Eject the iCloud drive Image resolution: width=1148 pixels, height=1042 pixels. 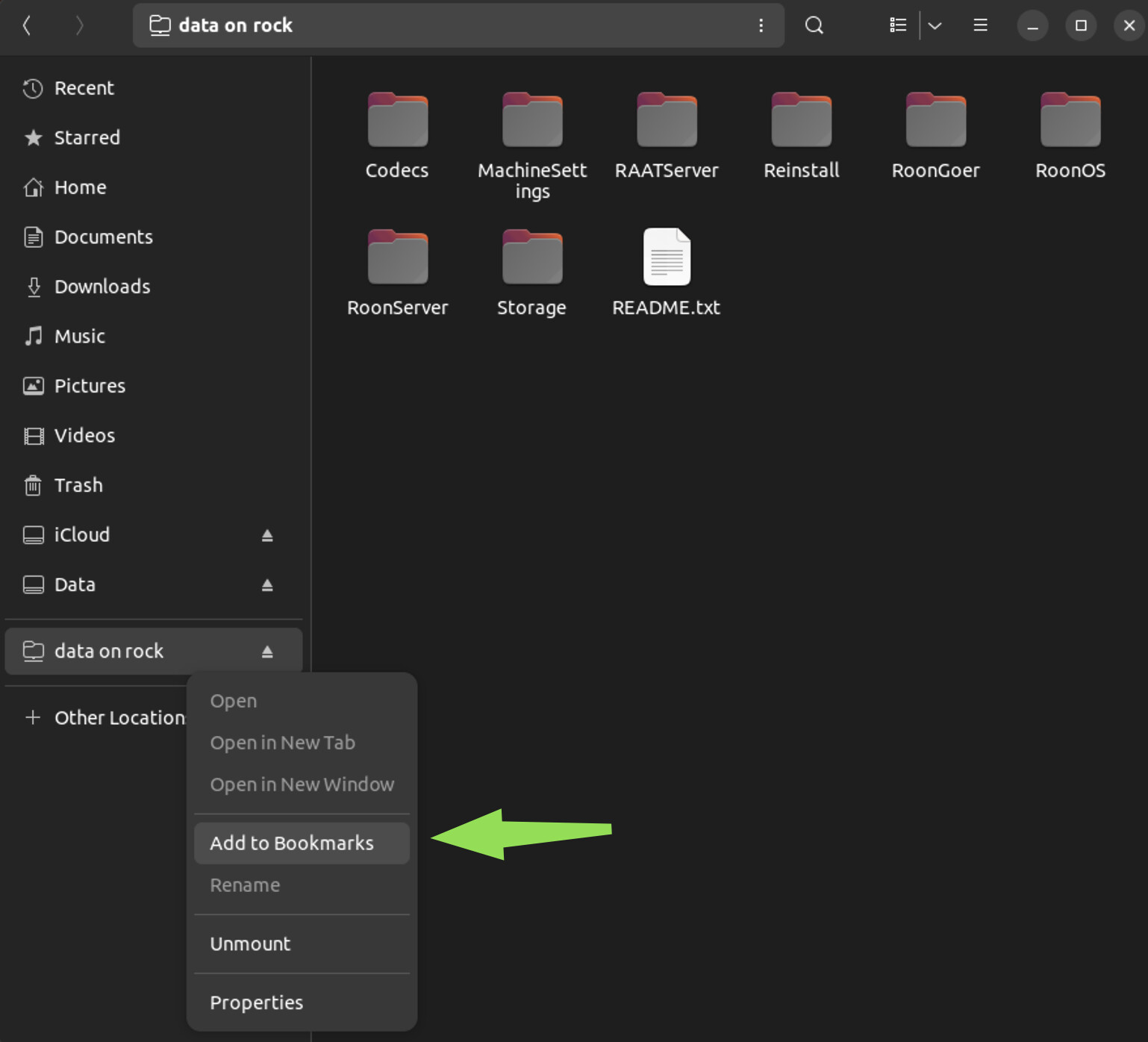tap(267, 535)
